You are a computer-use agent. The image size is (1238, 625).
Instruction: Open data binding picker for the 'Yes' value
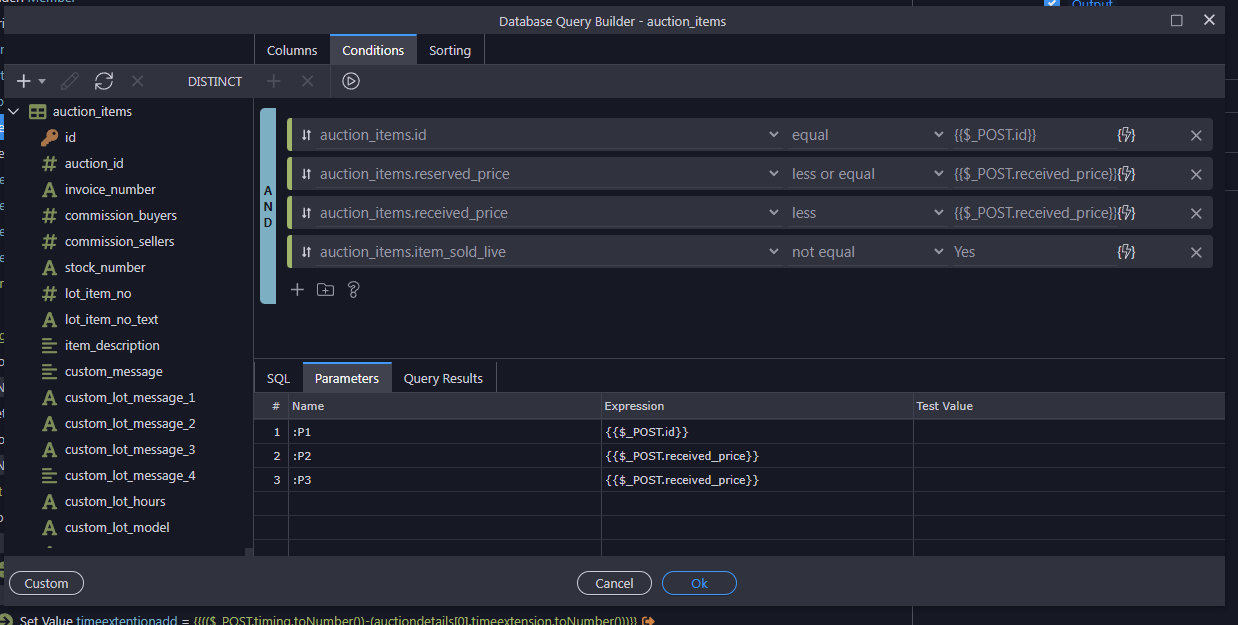pyautogui.click(x=1126, y=252)
